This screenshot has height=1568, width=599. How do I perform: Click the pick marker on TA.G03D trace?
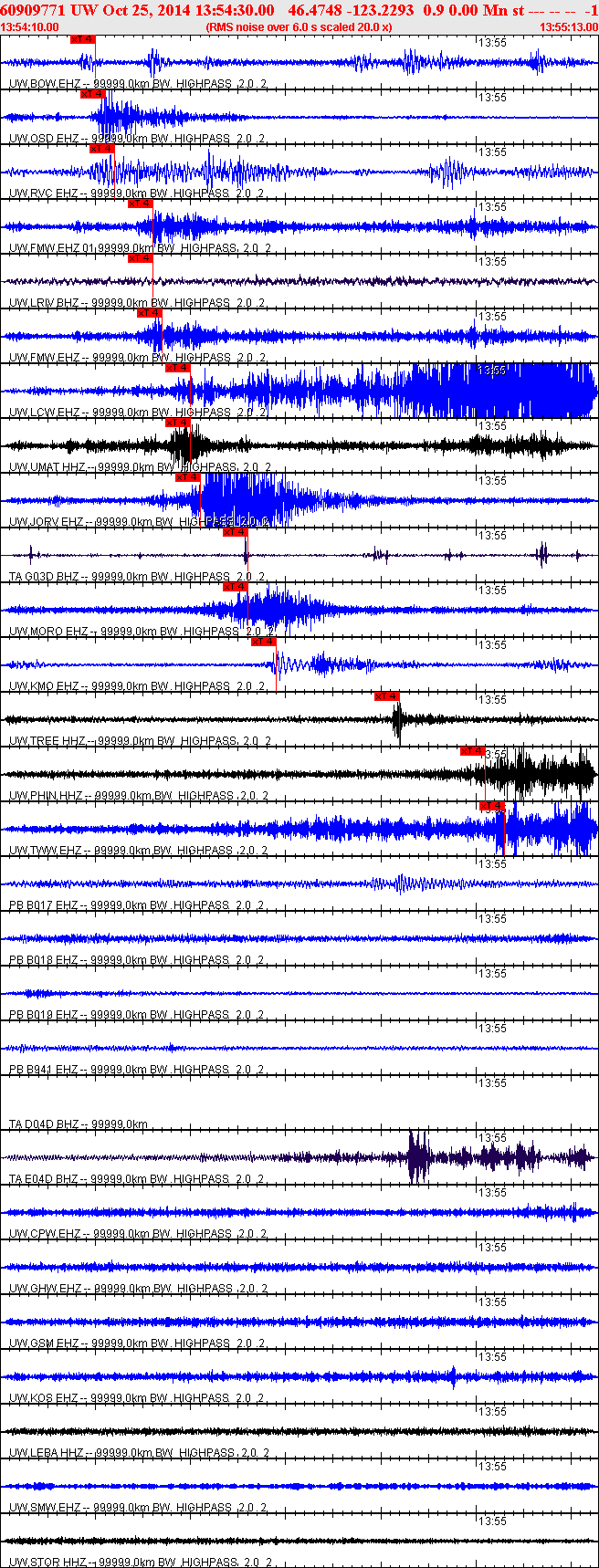click(235, 531)
